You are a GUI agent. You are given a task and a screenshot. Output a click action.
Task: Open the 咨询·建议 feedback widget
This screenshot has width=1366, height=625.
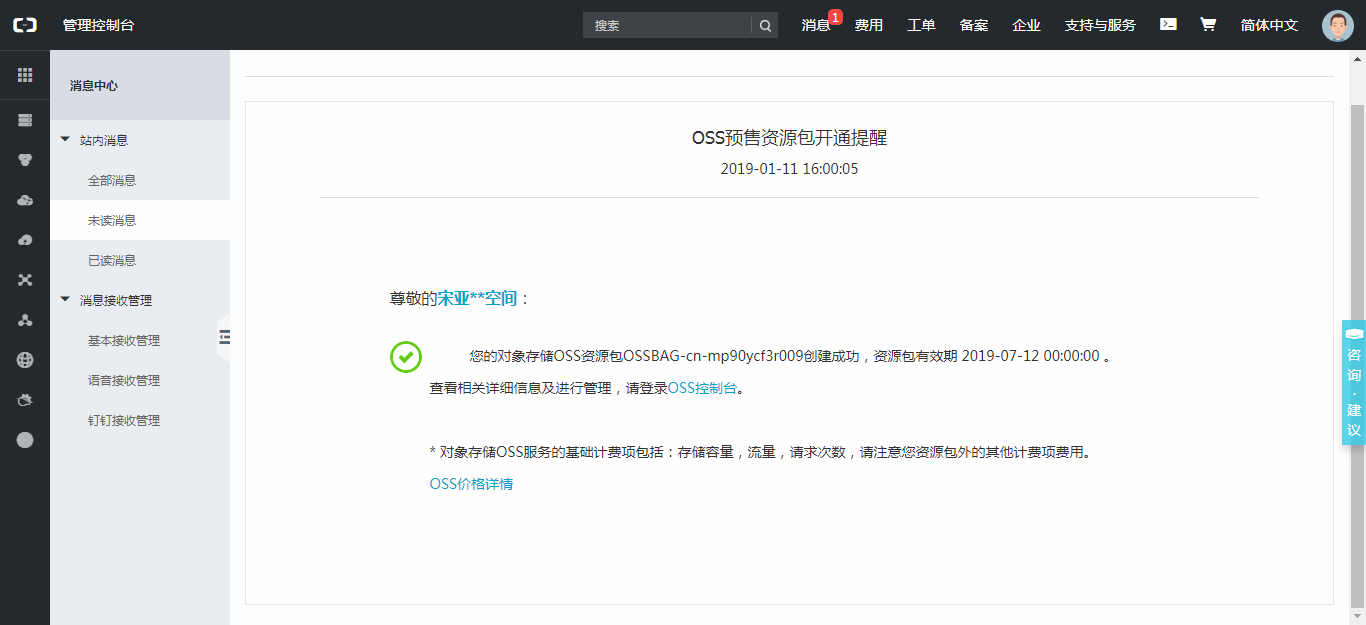[1354, 382]
